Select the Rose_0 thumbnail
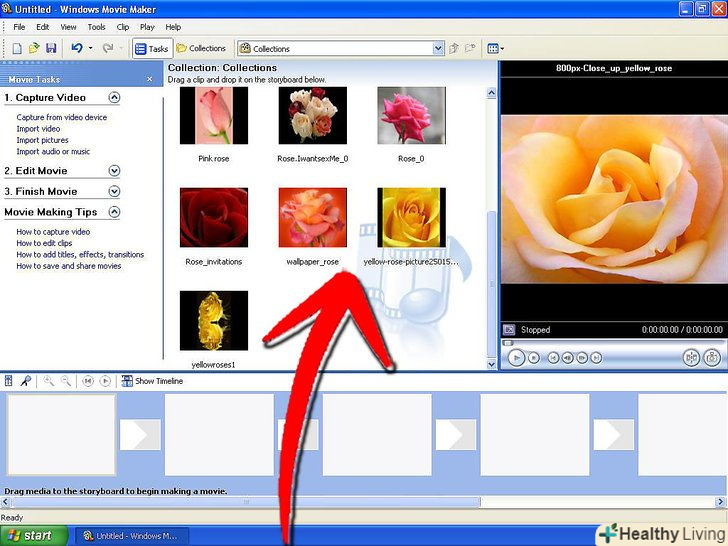Image resolution: width=728 pixels, height=546 pixels. pyautogui.click(x=411, y=116)
